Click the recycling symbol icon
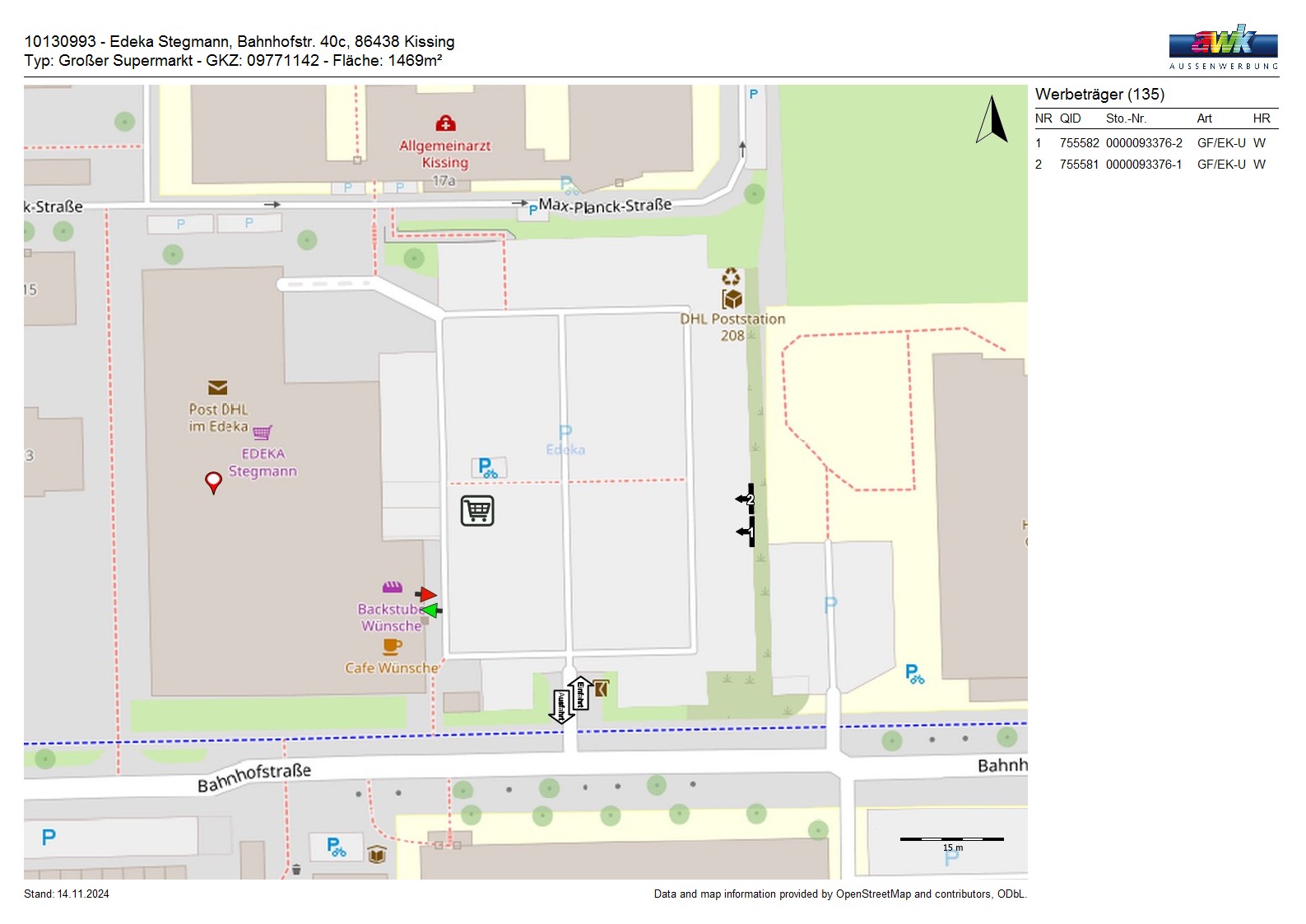The height and width of the screenshot is (924, 1306). pyautogui.click(x=731, y=276)
